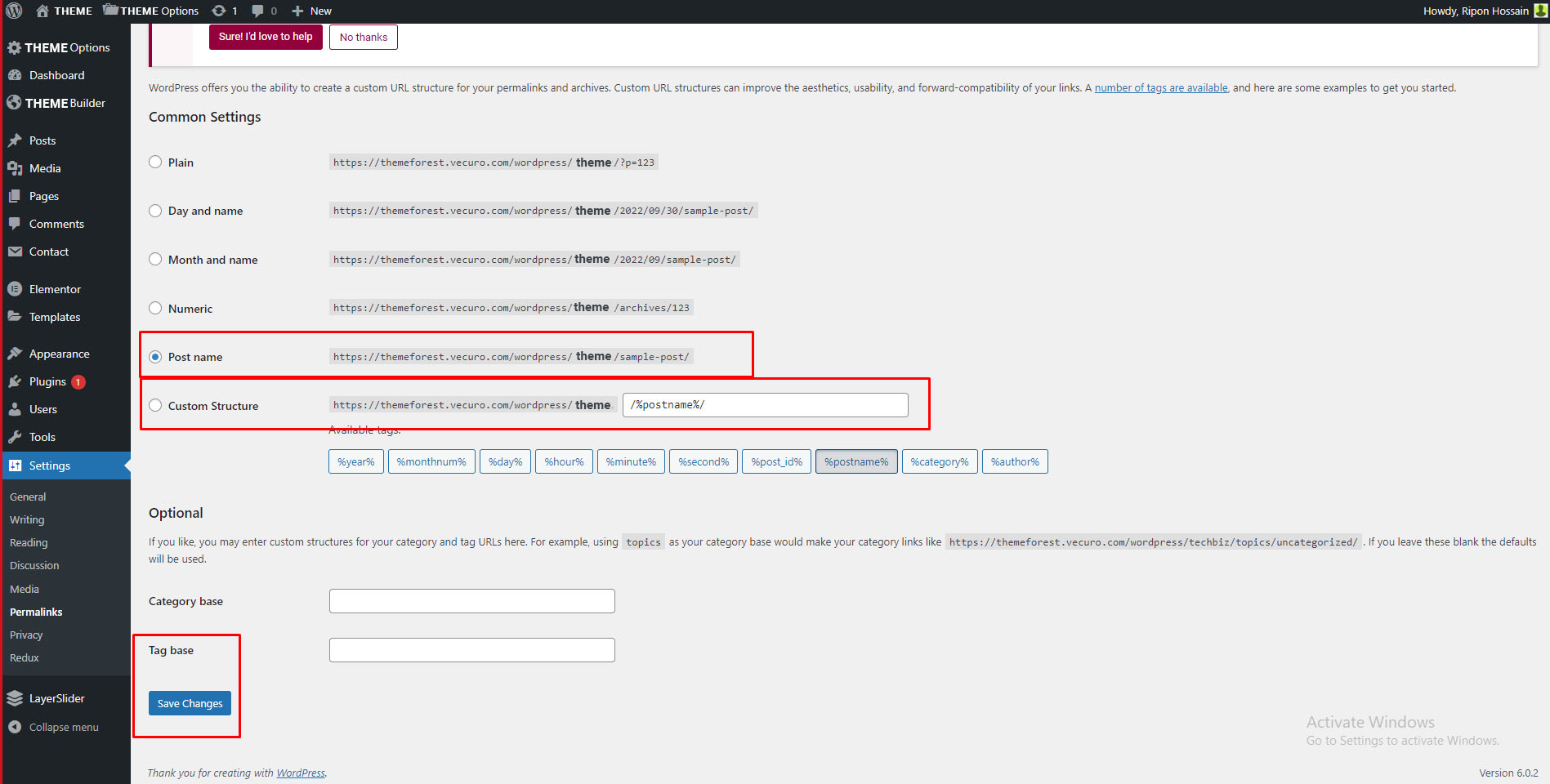
Task: Click the Users icon
Action: coord(15,409)
